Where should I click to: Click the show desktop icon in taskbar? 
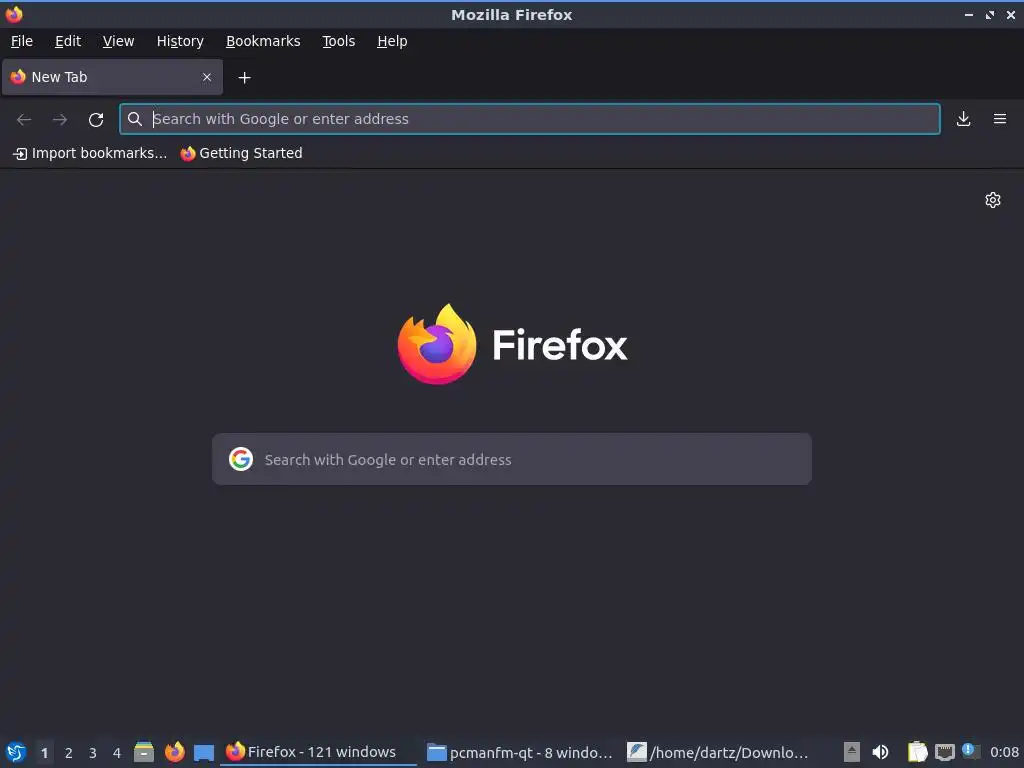[x=204, y=753]
